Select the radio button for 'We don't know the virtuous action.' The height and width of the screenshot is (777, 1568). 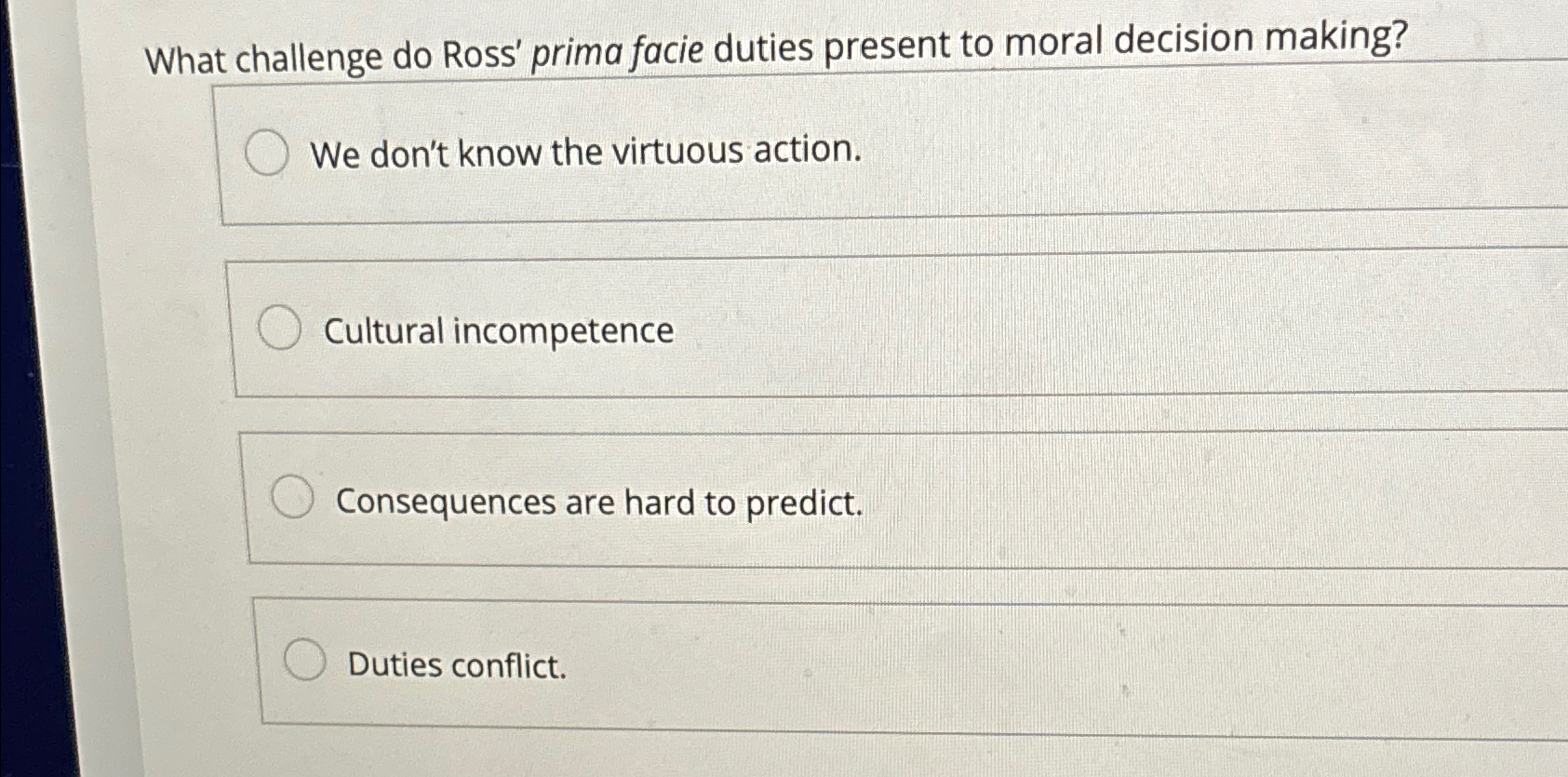[267, 154]
